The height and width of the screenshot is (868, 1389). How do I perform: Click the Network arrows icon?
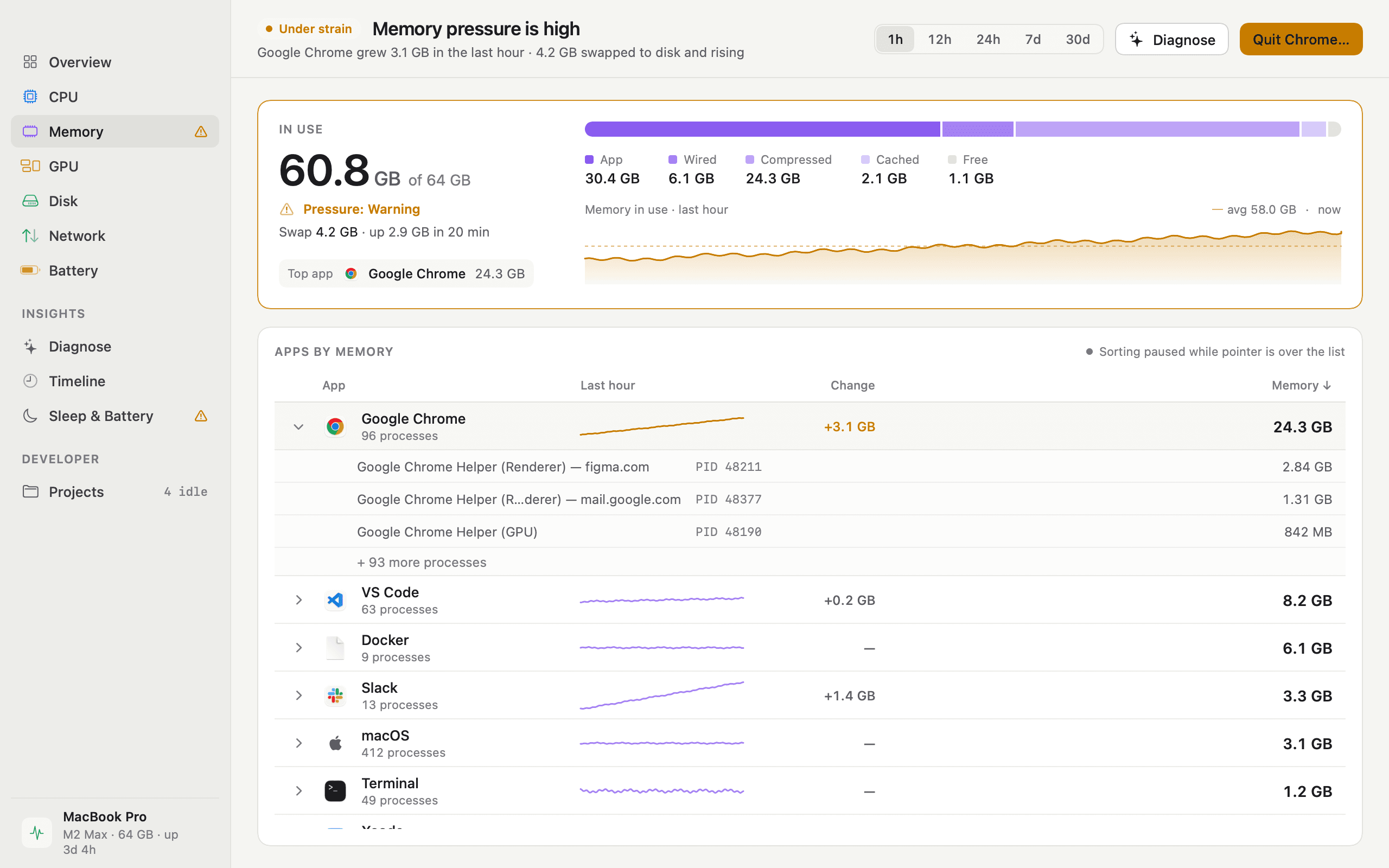coord(30,235)
